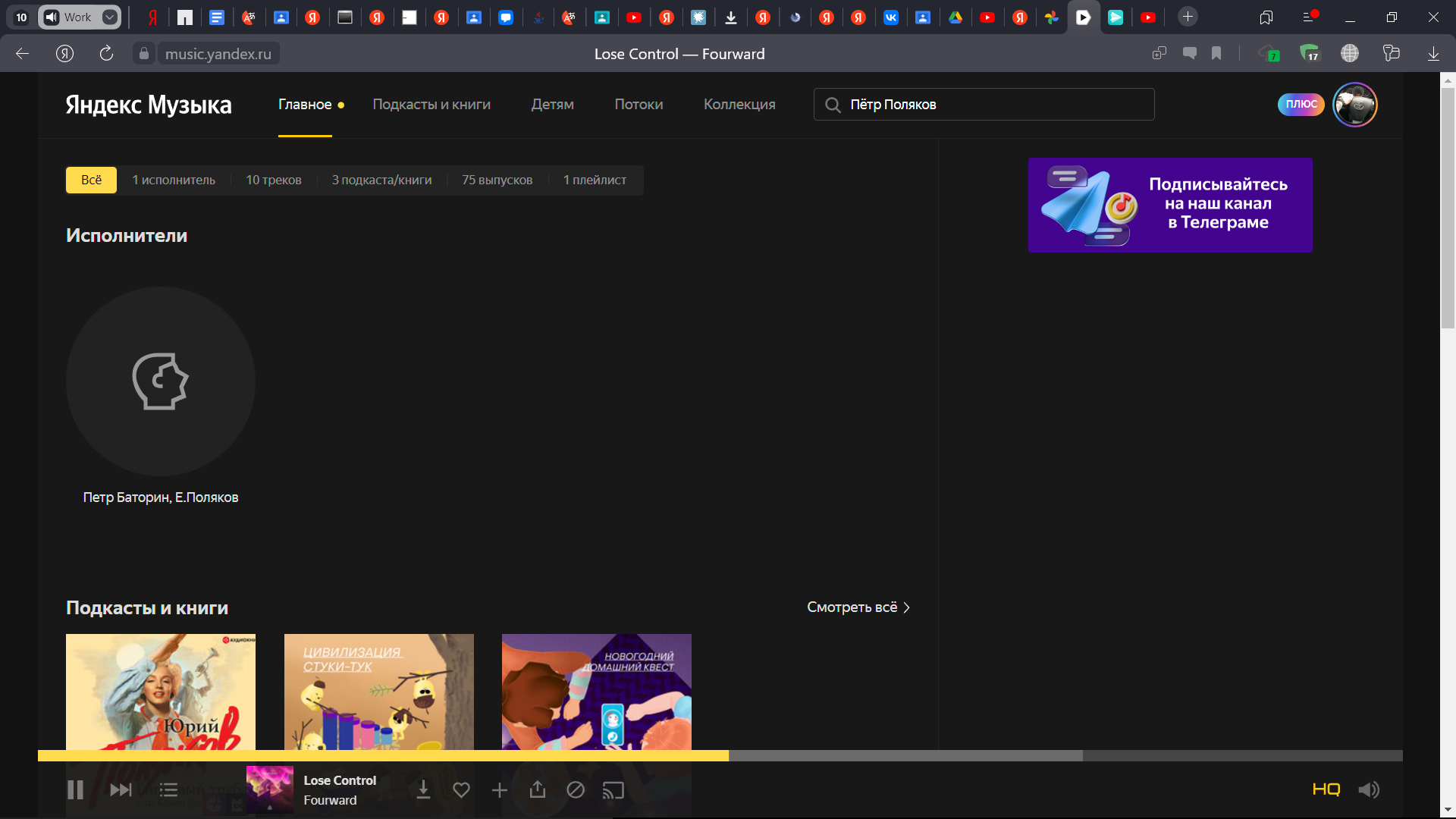Open the comments reviews icon in address bar
This screenshot has width=1456, height=819.
1190,53
